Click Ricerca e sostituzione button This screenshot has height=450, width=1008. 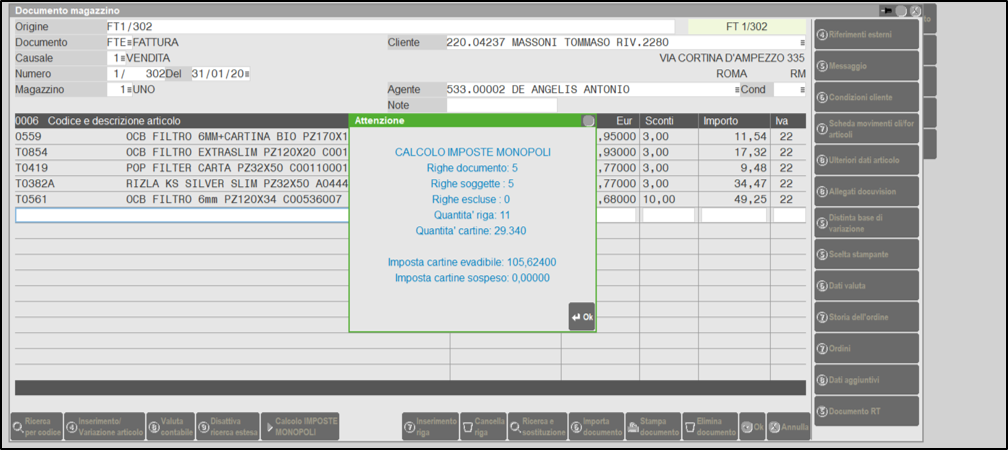click(x=537, y=427)
